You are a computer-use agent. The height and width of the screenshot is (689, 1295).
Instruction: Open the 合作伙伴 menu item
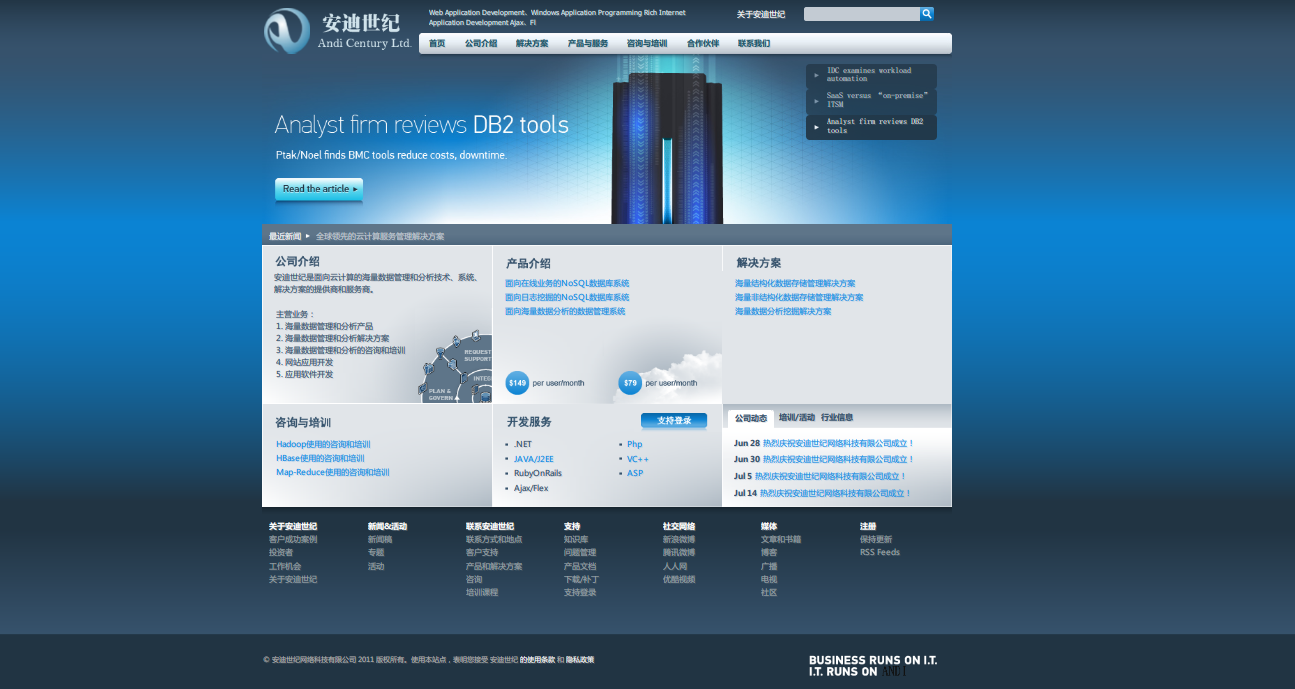703,44
